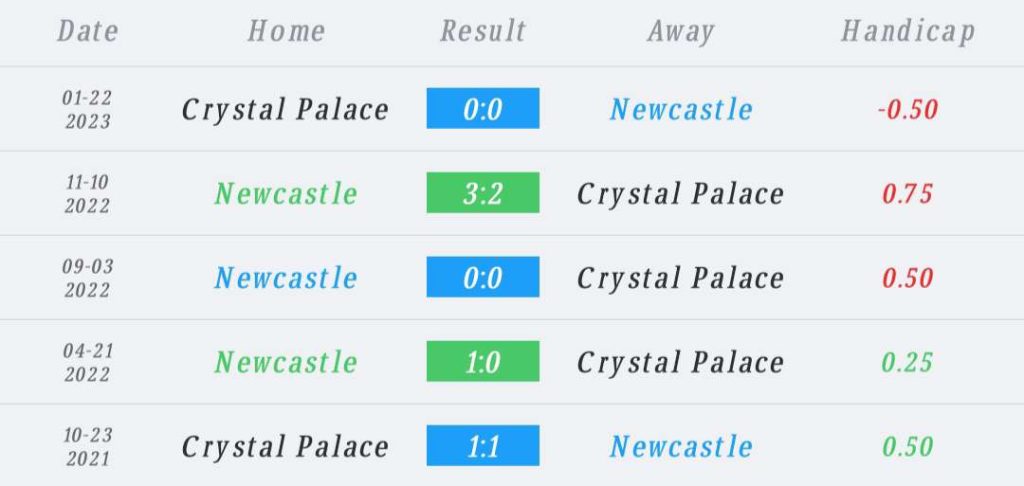This screenshot has width=1024, height=486.
Task: Click the 0.75 handicap value
Action: pos(908,194)
